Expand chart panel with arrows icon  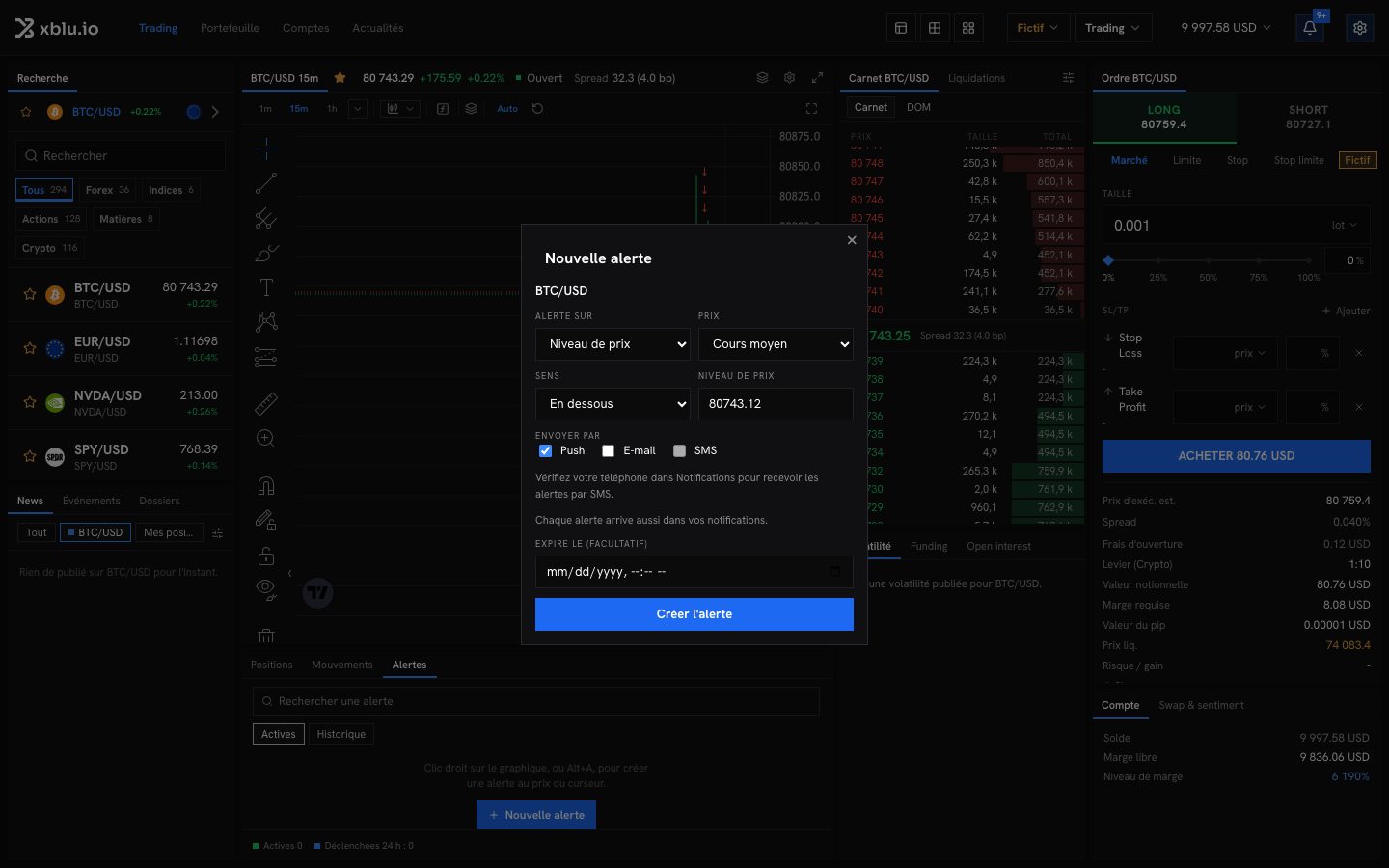(817, 78)
